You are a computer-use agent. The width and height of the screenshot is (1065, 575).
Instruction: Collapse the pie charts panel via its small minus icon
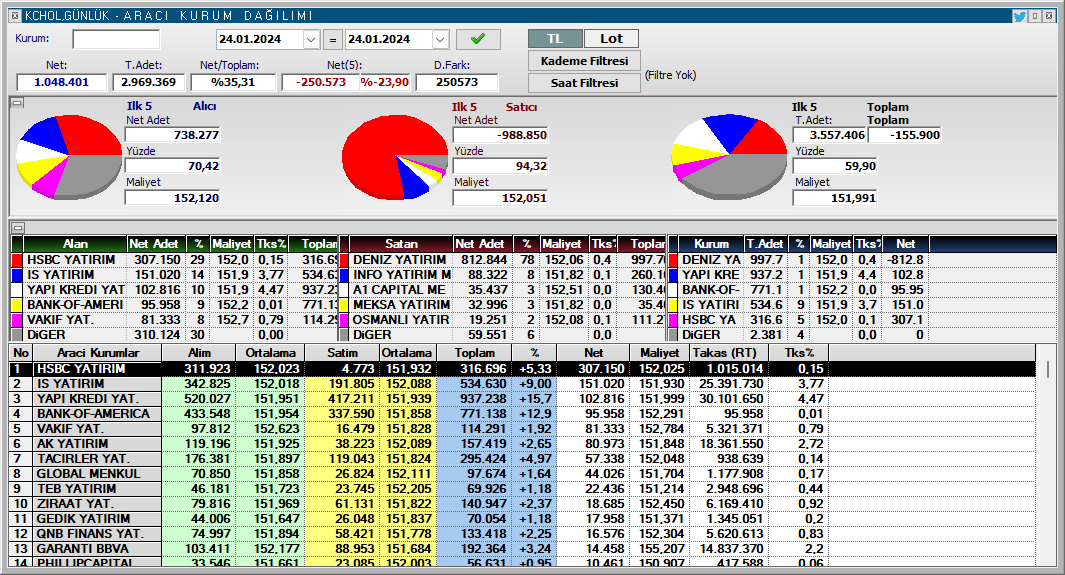tap(18, 103)
